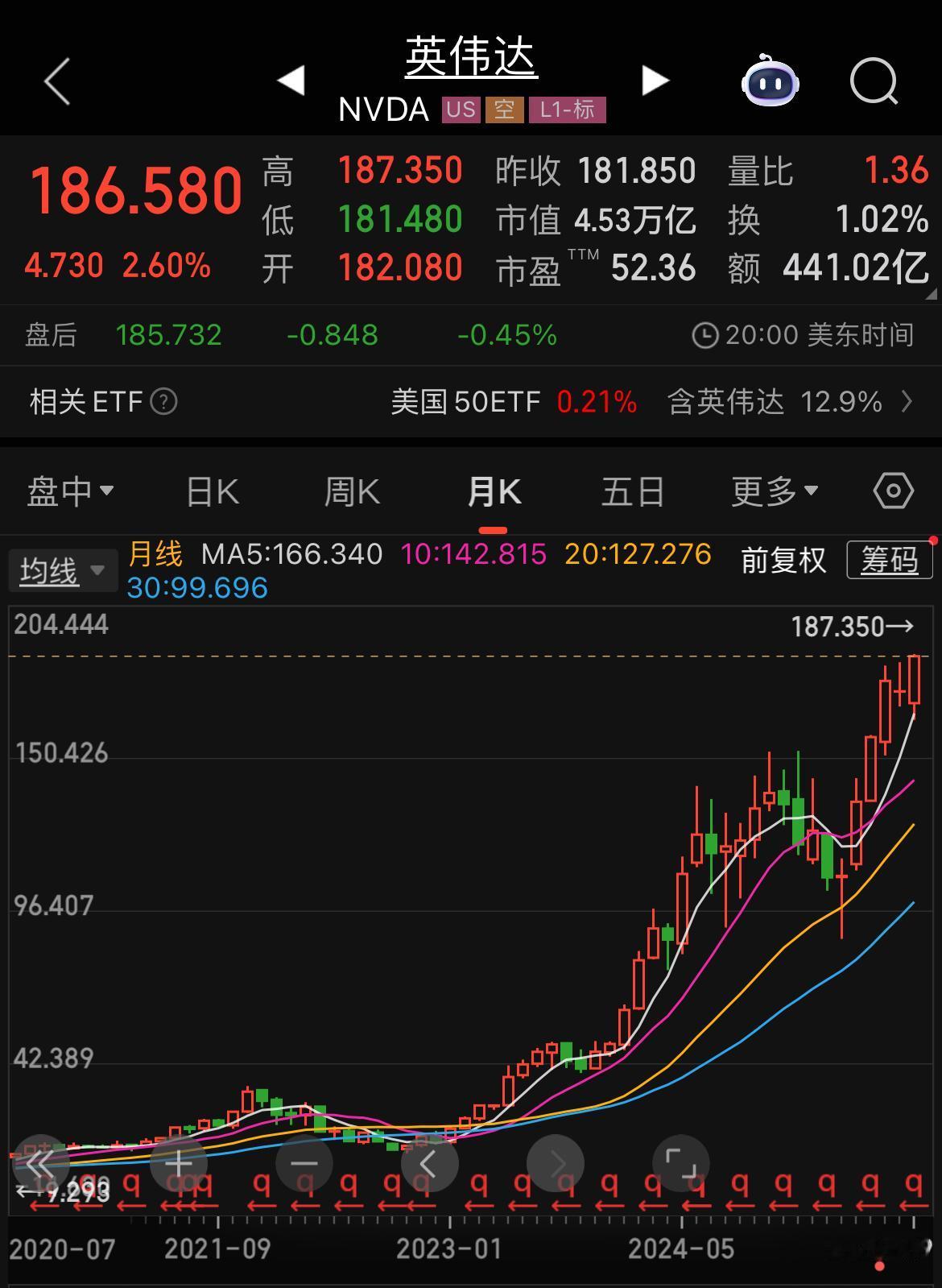
Task: Tap the 2024-05 date axis label
Action: [x=681, y=1249]
